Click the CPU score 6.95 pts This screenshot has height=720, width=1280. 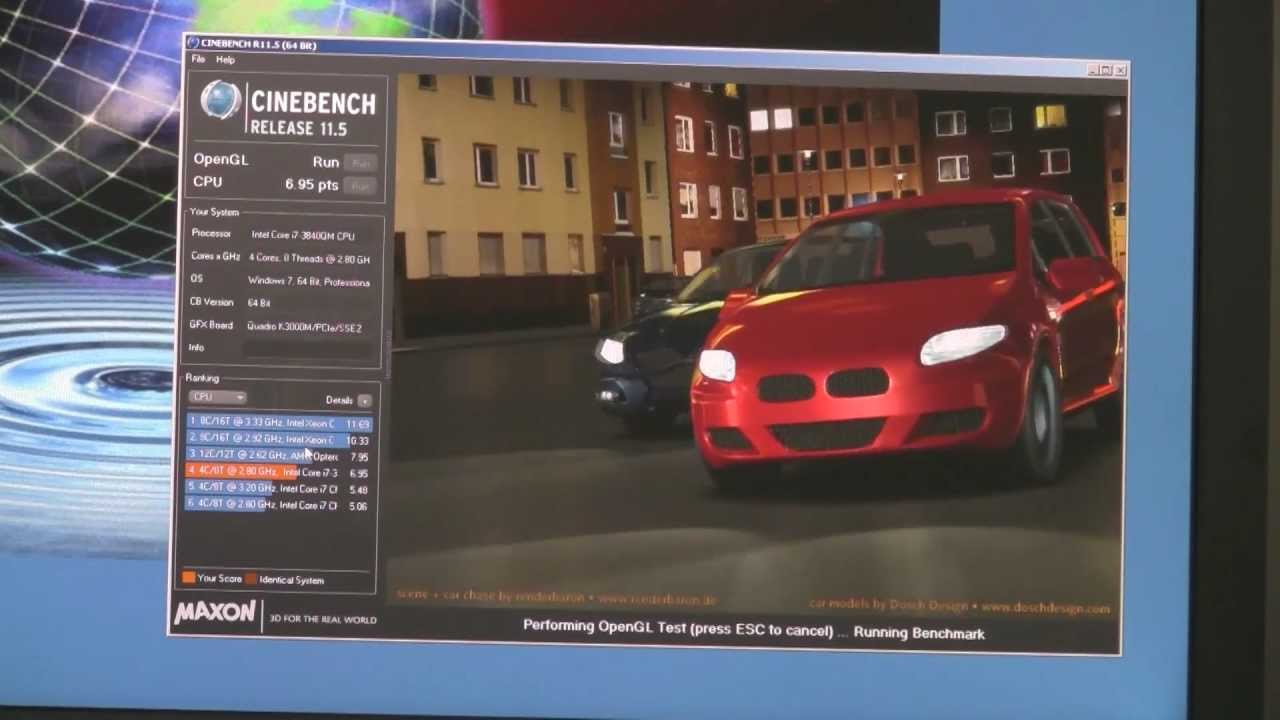click(311, 184)
